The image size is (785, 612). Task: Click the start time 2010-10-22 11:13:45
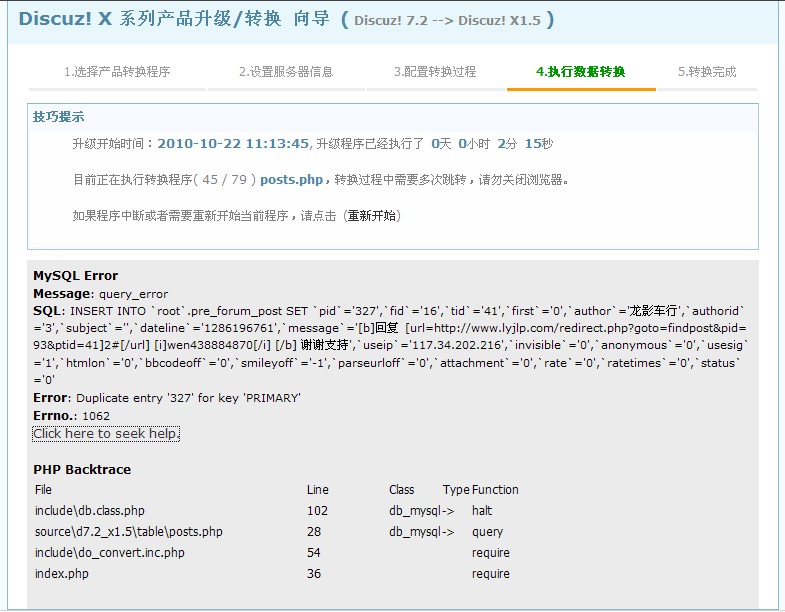(x=233, y=144)
